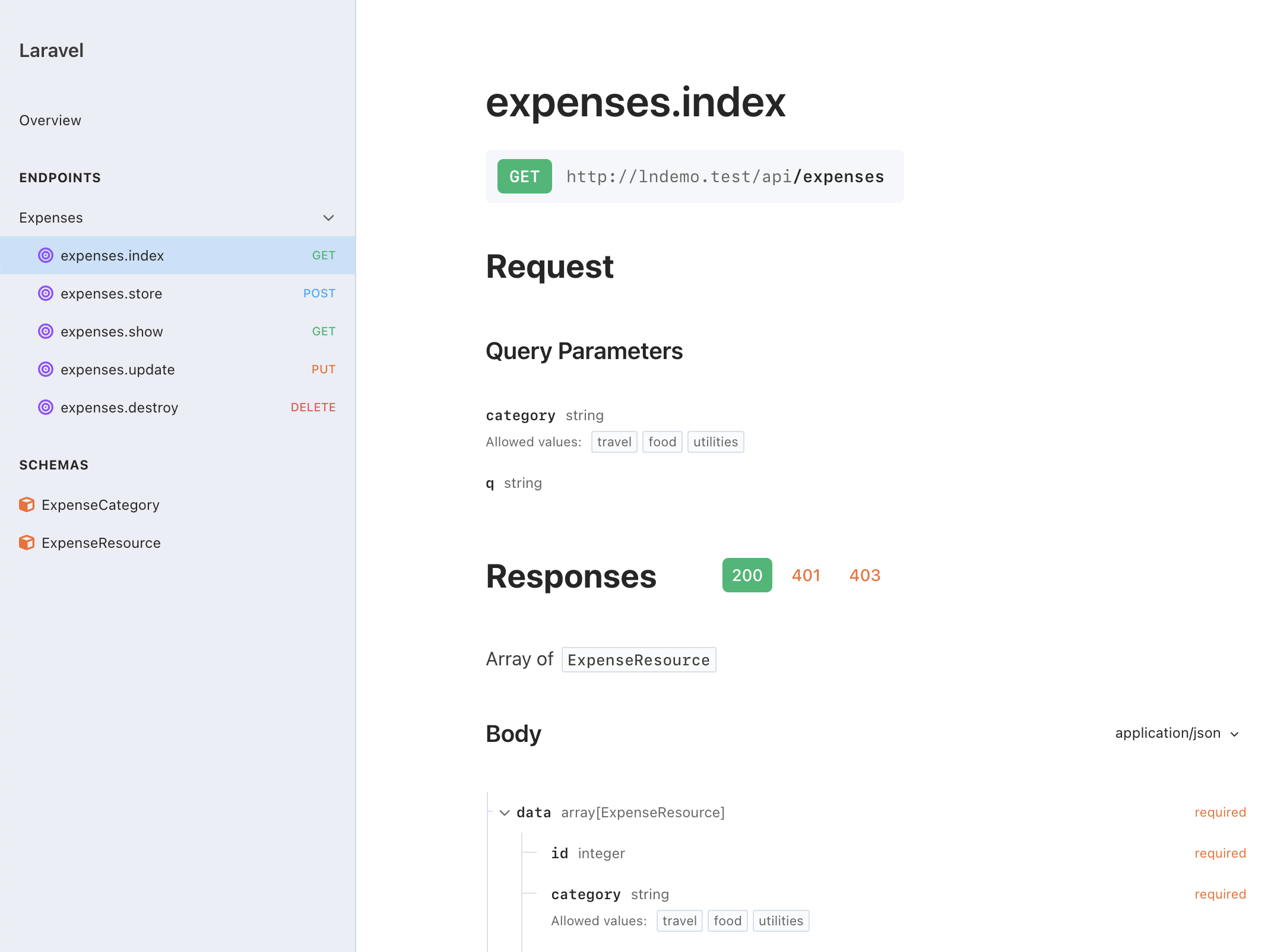Click the ExpenseResource schema cube icon

27,542
